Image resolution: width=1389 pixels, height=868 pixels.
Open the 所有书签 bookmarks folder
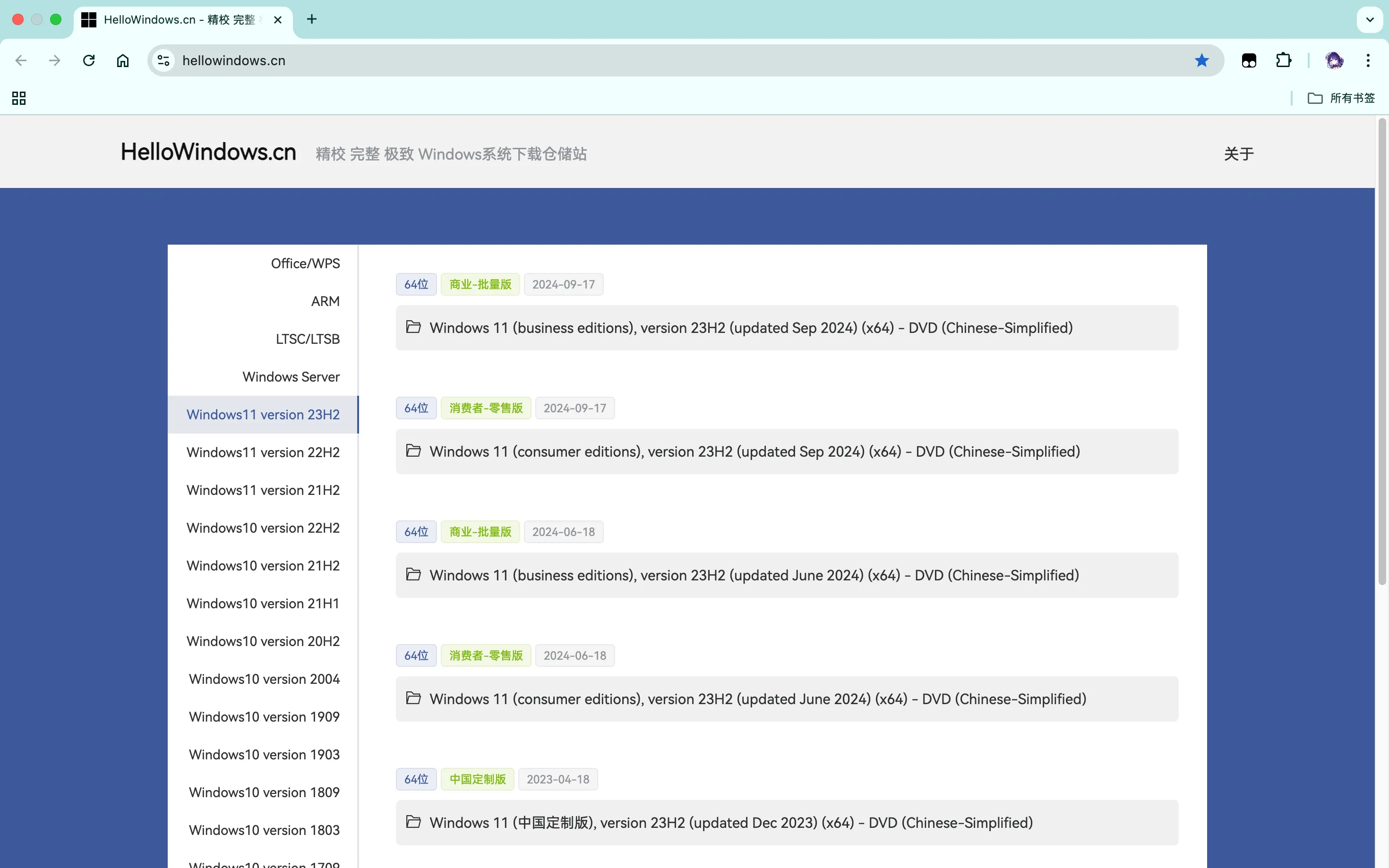coord(1341,98)
